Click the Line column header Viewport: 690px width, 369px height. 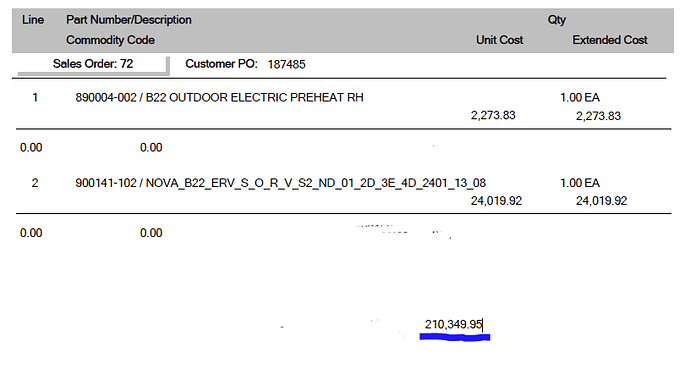click(33, 20)
